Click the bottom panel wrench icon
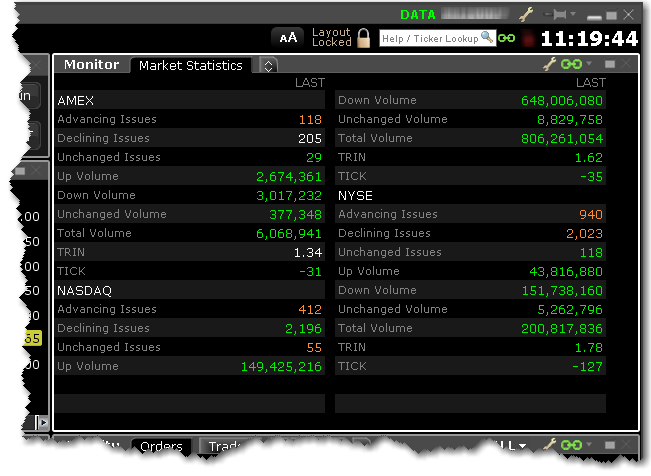Image resolution: width=651 pixels, height=476 pixels. (x=549, y=445)
